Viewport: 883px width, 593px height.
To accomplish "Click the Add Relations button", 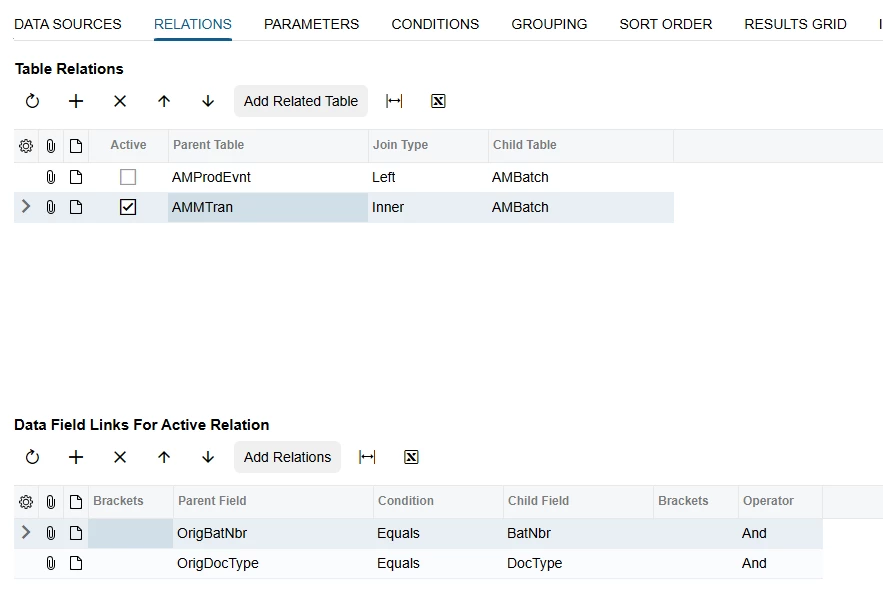I will pyautogui.click(x=287, y=457).
